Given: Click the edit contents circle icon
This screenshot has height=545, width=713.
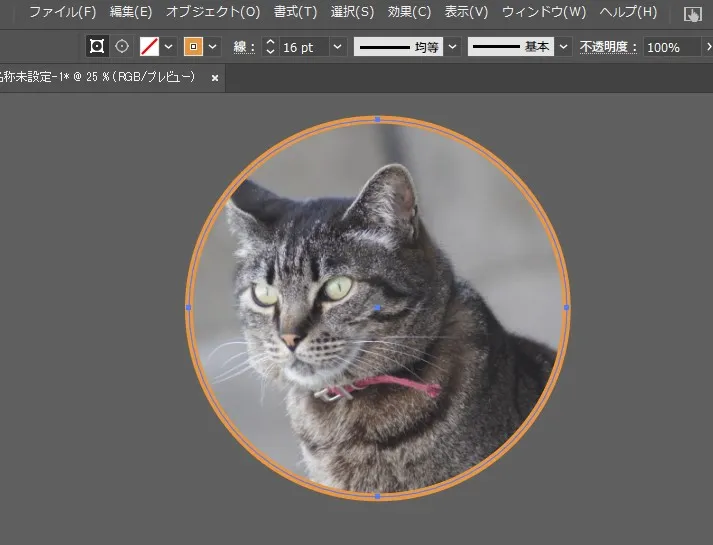Looking at the screenshot, I should coord(123,46).
